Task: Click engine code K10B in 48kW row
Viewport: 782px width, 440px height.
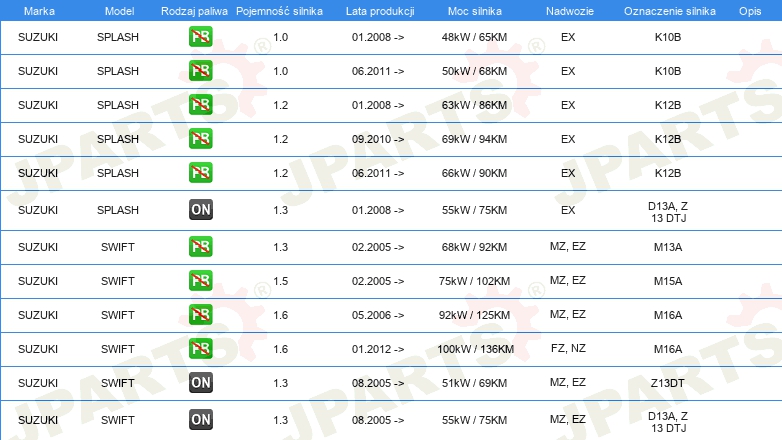Action: coord(668,37)
